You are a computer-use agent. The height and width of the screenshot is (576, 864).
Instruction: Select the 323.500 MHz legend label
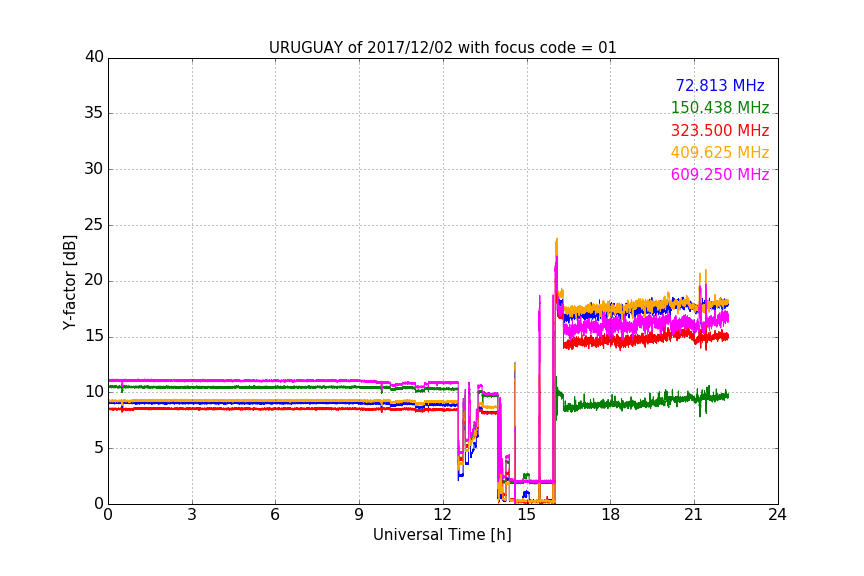(720, 131)
